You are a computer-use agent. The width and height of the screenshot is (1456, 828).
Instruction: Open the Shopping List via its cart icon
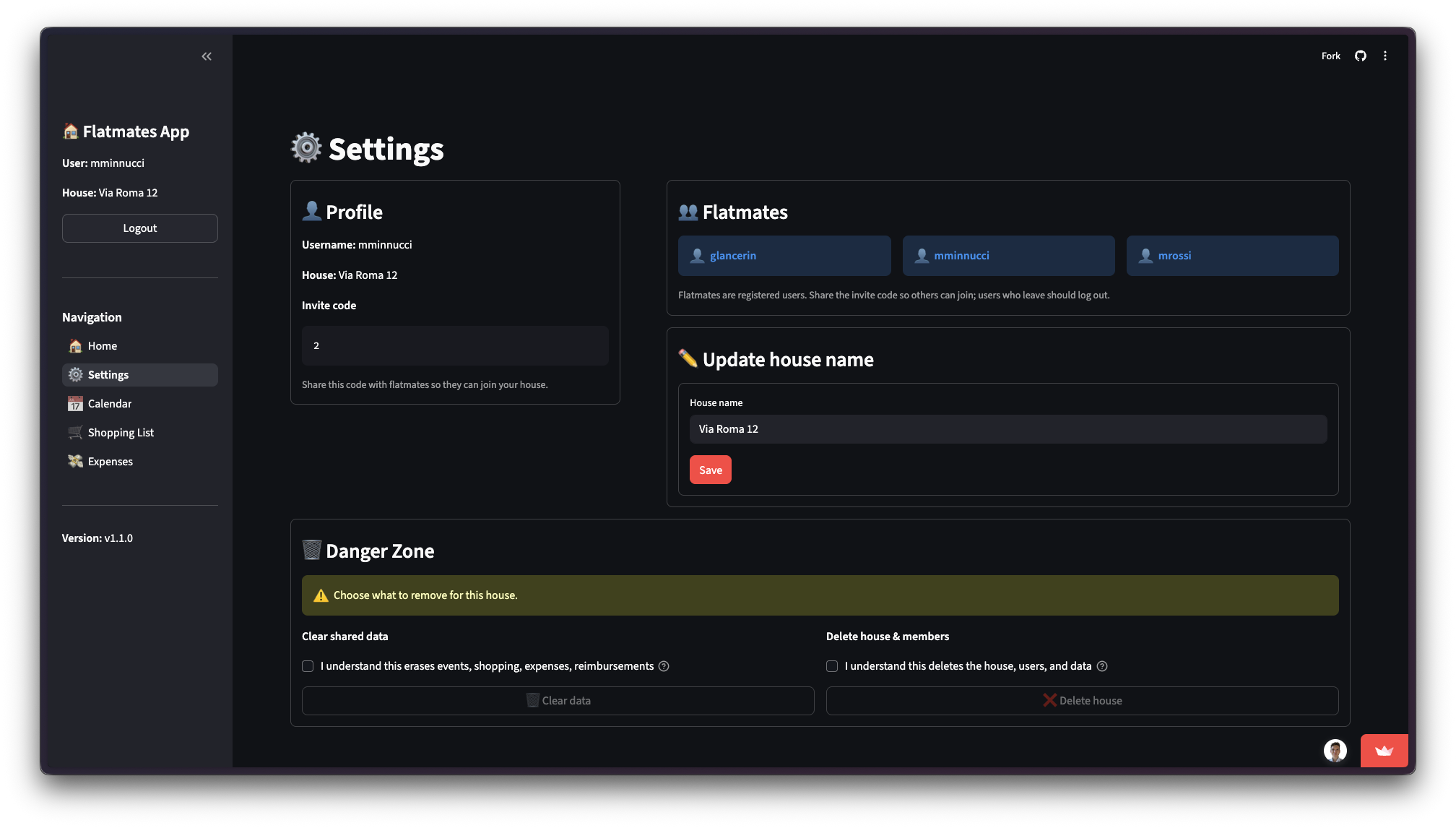click(75, 432)
